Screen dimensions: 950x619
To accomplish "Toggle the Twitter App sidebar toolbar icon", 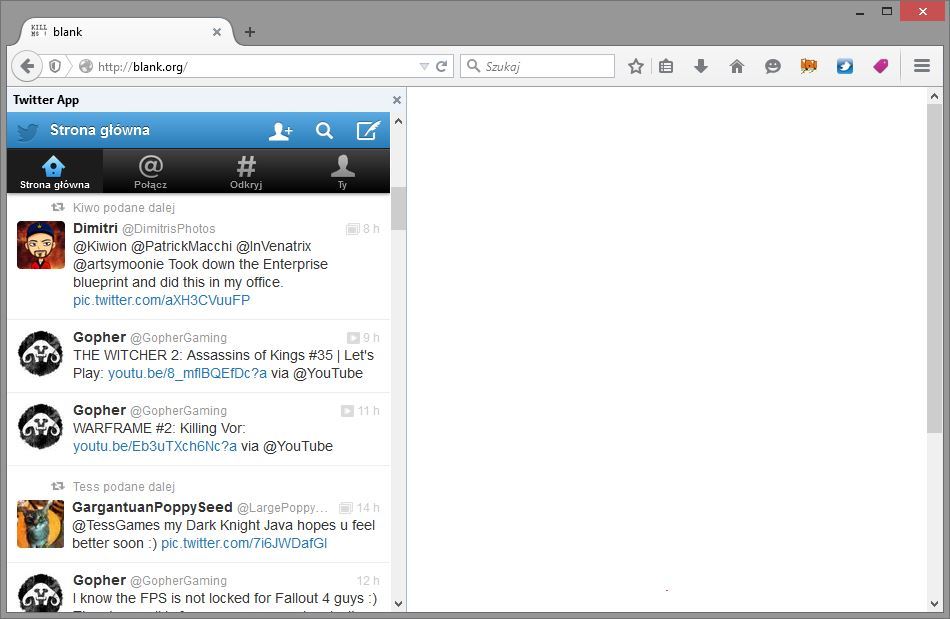I will [x=845, y=66].
